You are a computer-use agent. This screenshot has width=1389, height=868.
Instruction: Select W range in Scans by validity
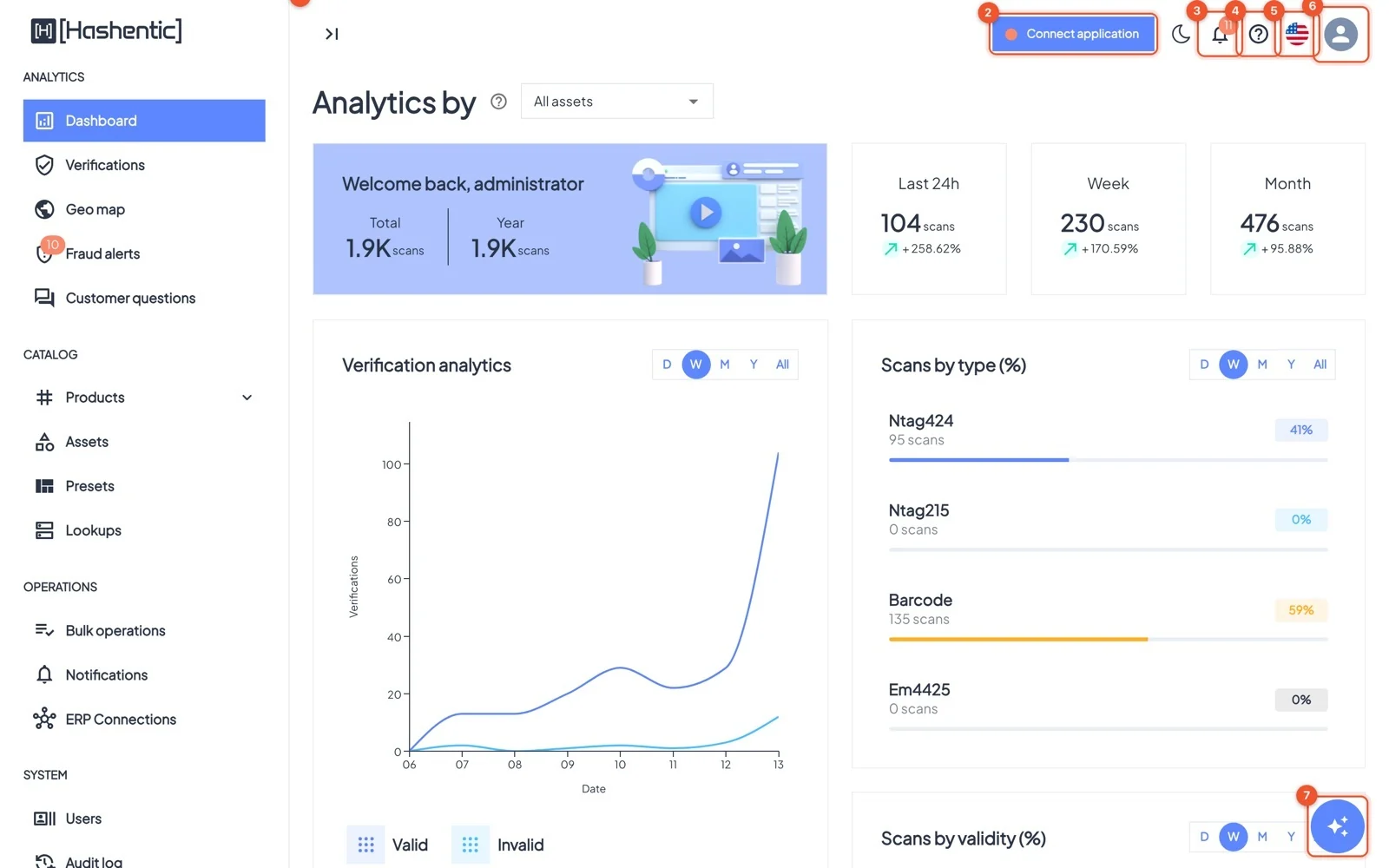[1234, 837]
